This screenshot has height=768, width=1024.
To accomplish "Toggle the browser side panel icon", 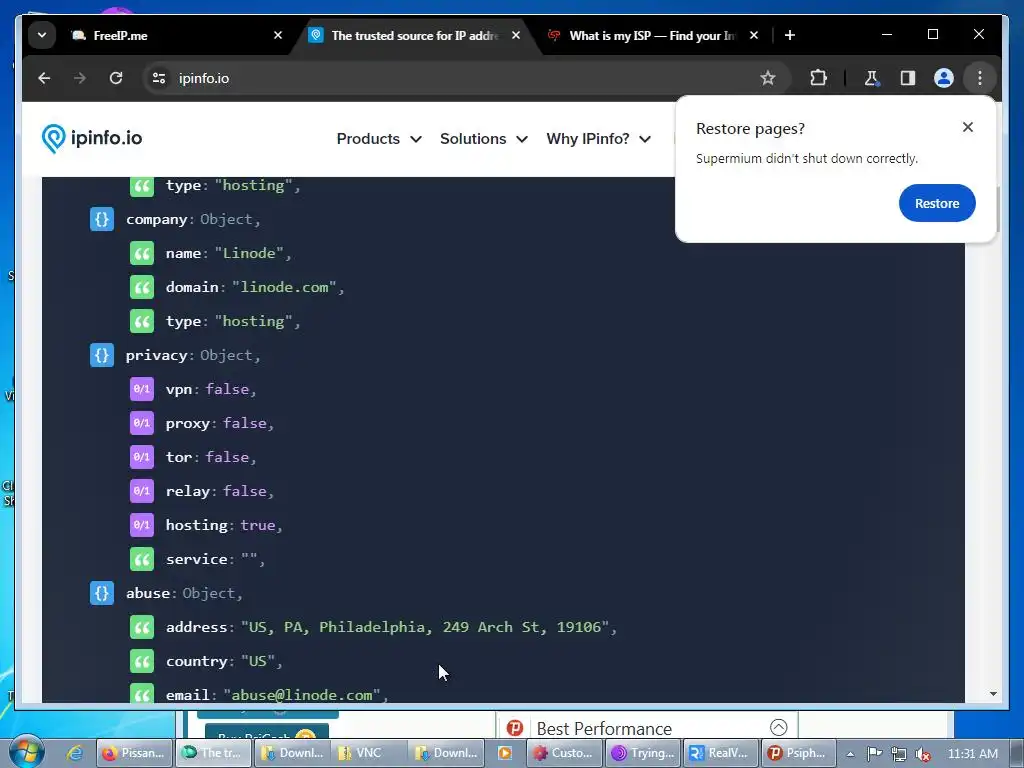I will 907,78.
